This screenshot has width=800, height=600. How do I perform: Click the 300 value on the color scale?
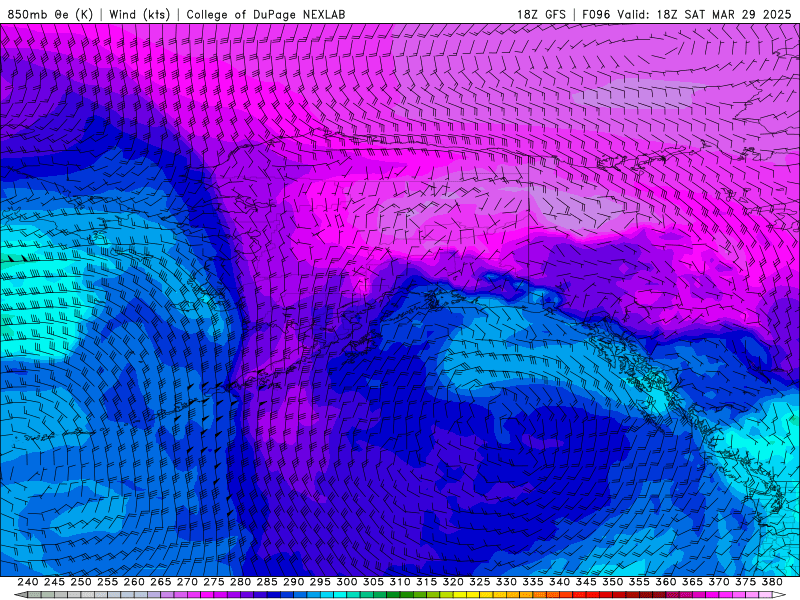[346, 582]
